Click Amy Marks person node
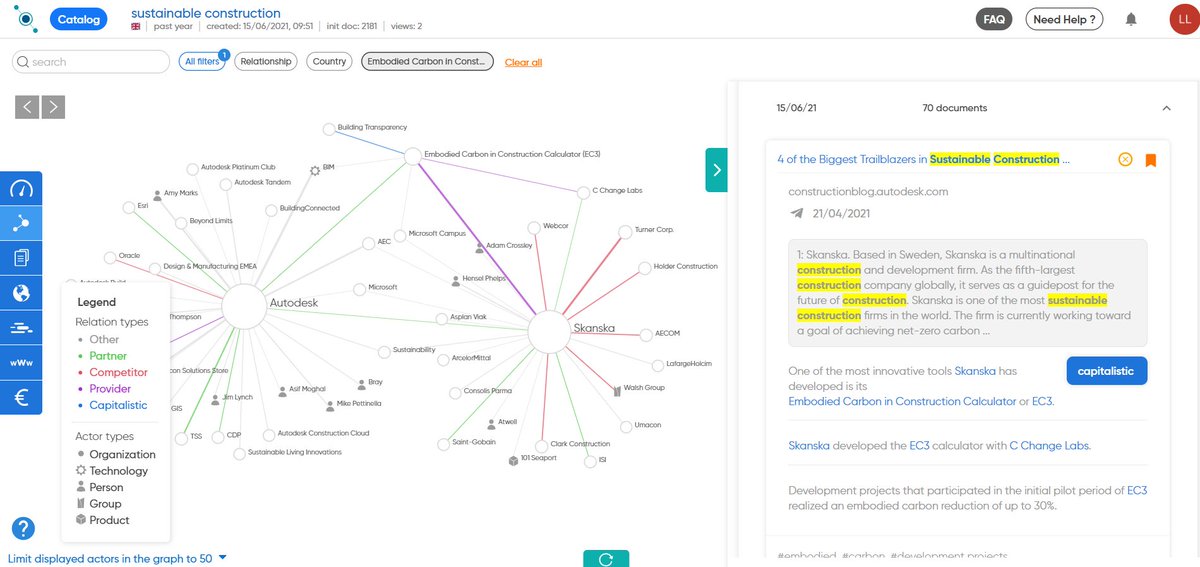 coord(157,195)
